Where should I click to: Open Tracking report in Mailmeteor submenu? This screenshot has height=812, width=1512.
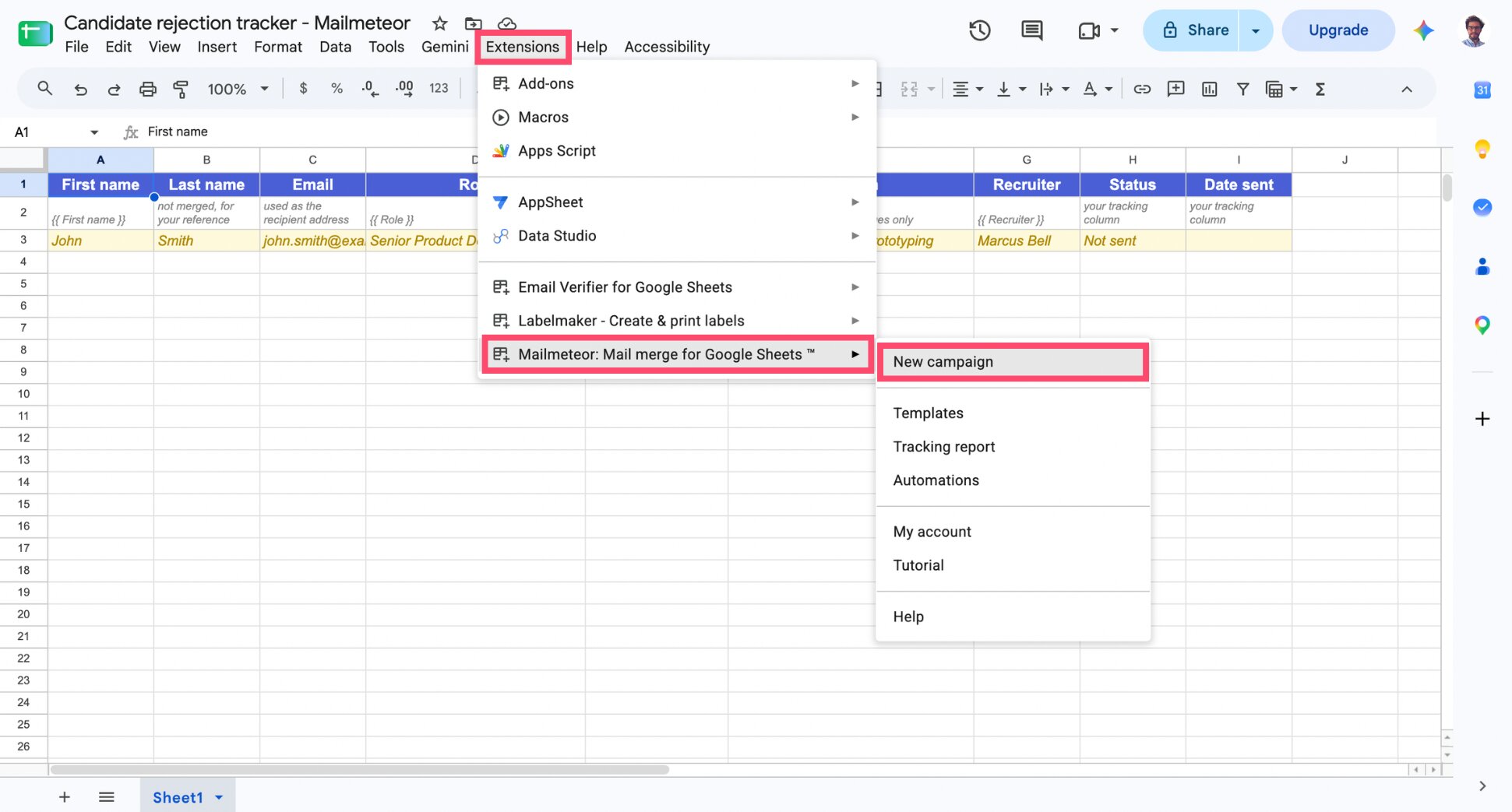click(x=1013, y=446)
